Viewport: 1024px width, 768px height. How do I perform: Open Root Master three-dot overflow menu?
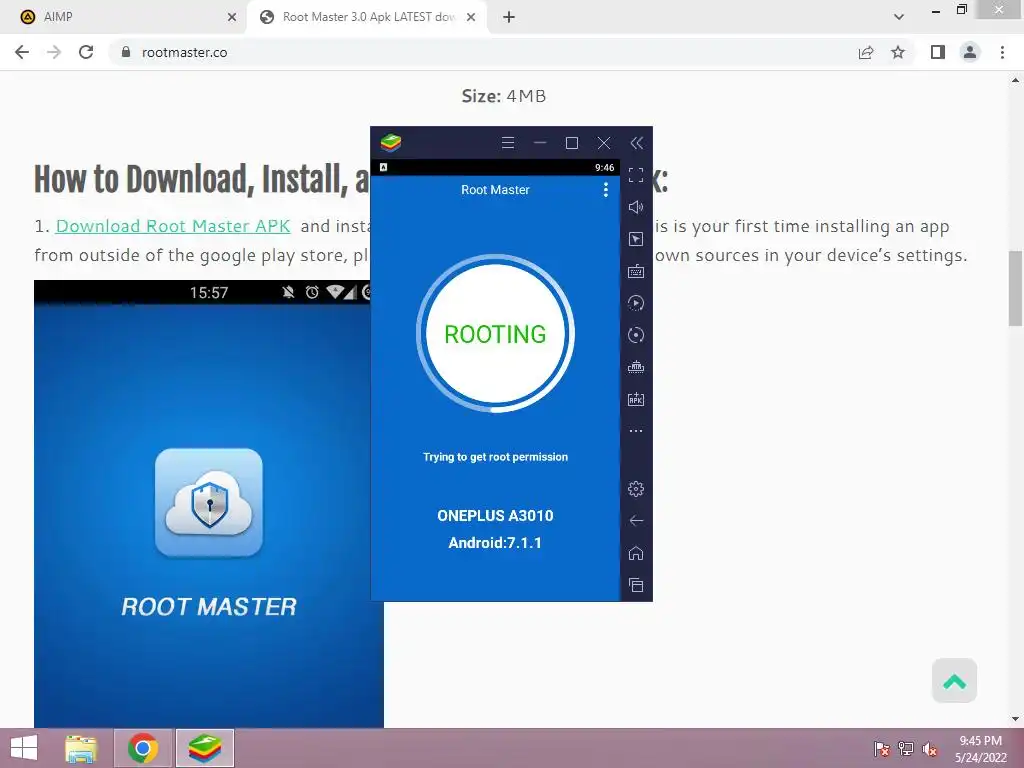click(x=605, y=189)
